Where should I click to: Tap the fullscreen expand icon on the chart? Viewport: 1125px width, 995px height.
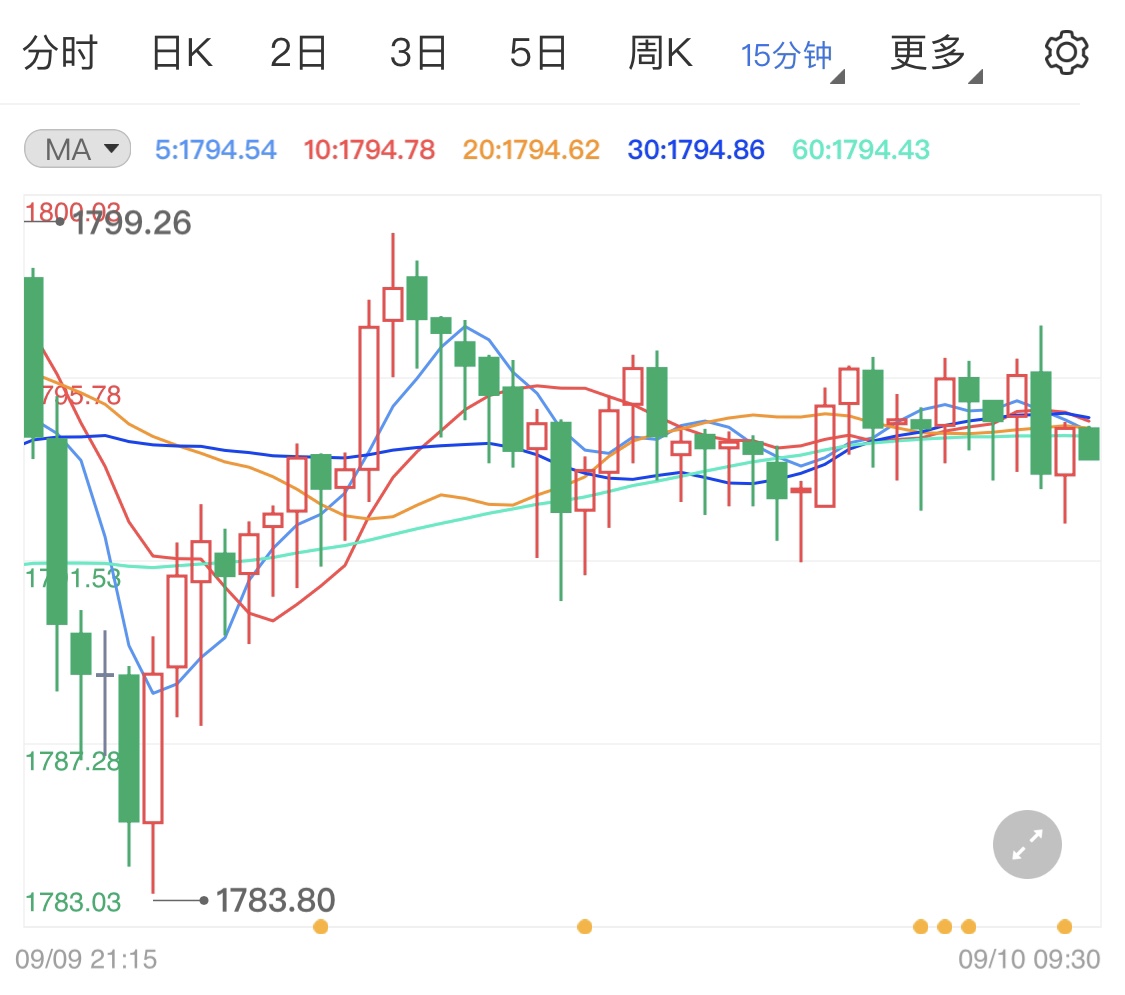(x=1026, y=844)
